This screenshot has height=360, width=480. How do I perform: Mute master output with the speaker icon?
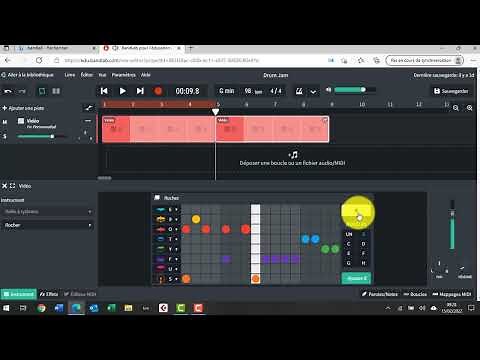tap(328, 90)
